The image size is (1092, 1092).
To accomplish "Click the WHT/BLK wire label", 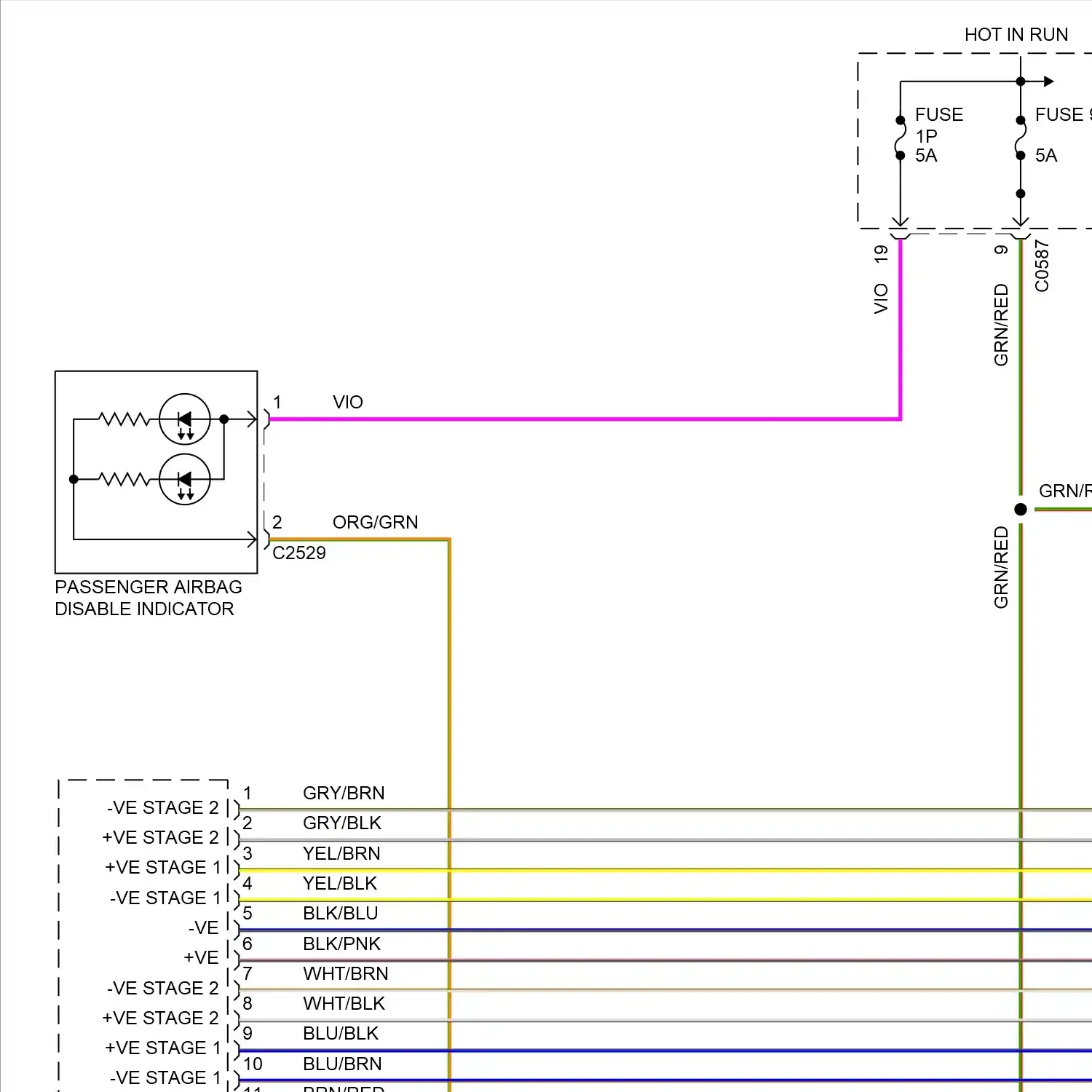I will point(344,1003).
